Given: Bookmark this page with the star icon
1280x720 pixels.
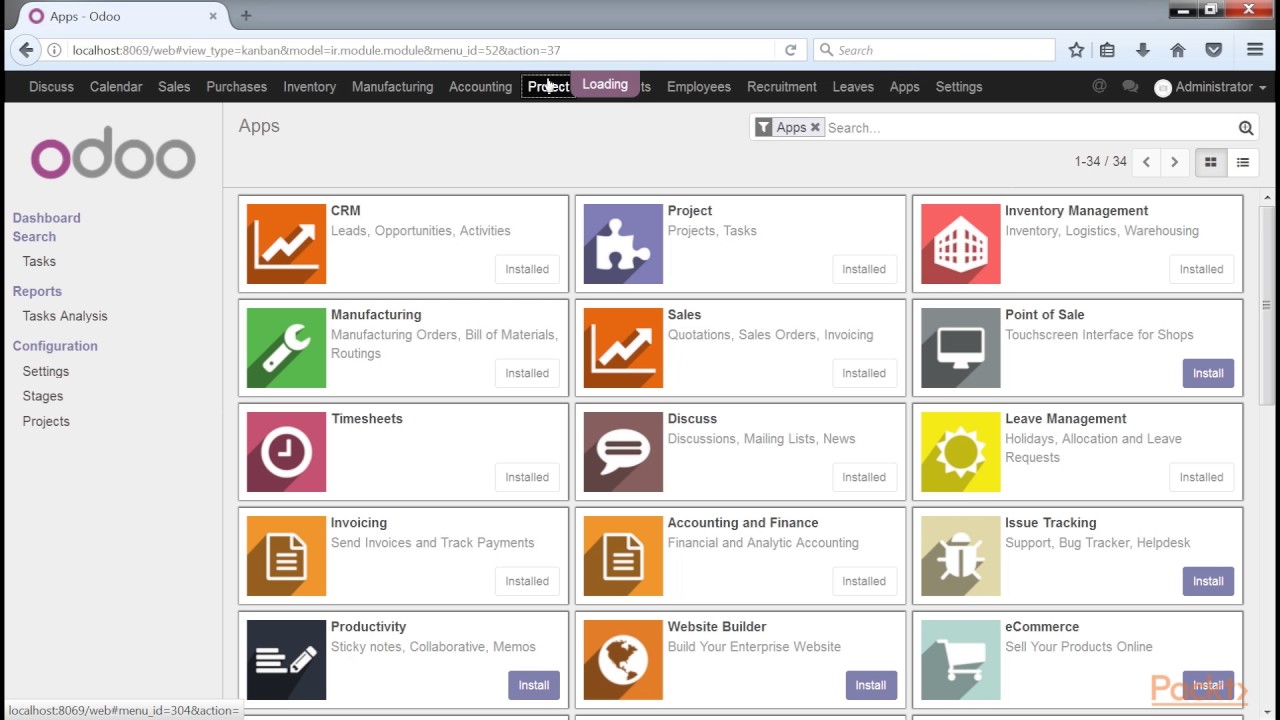Looking at the screenshot, I should pyautogui.click(x=1076, y=50).
